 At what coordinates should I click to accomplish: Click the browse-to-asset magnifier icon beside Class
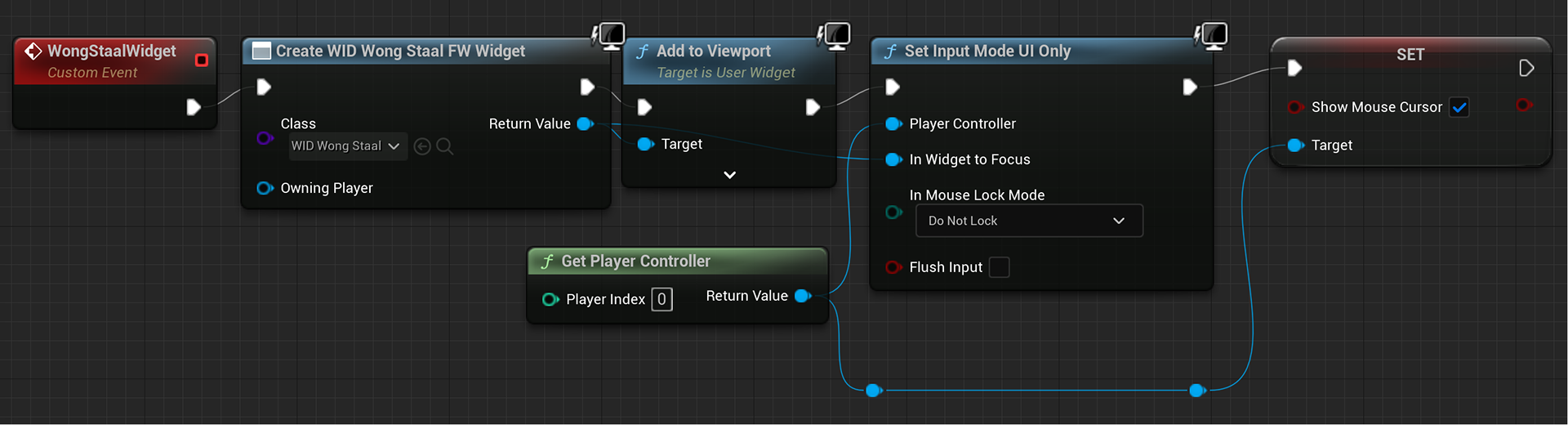tap(445, 146)
